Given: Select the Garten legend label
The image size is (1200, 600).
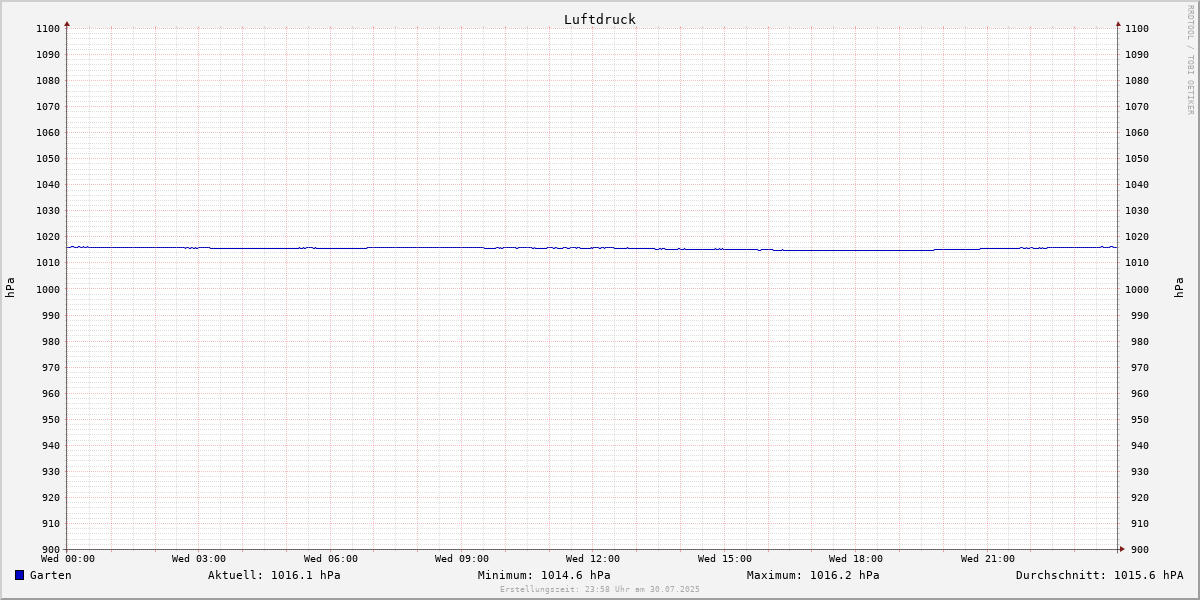Looking at the screenshot, I should (x=50, y=575).
